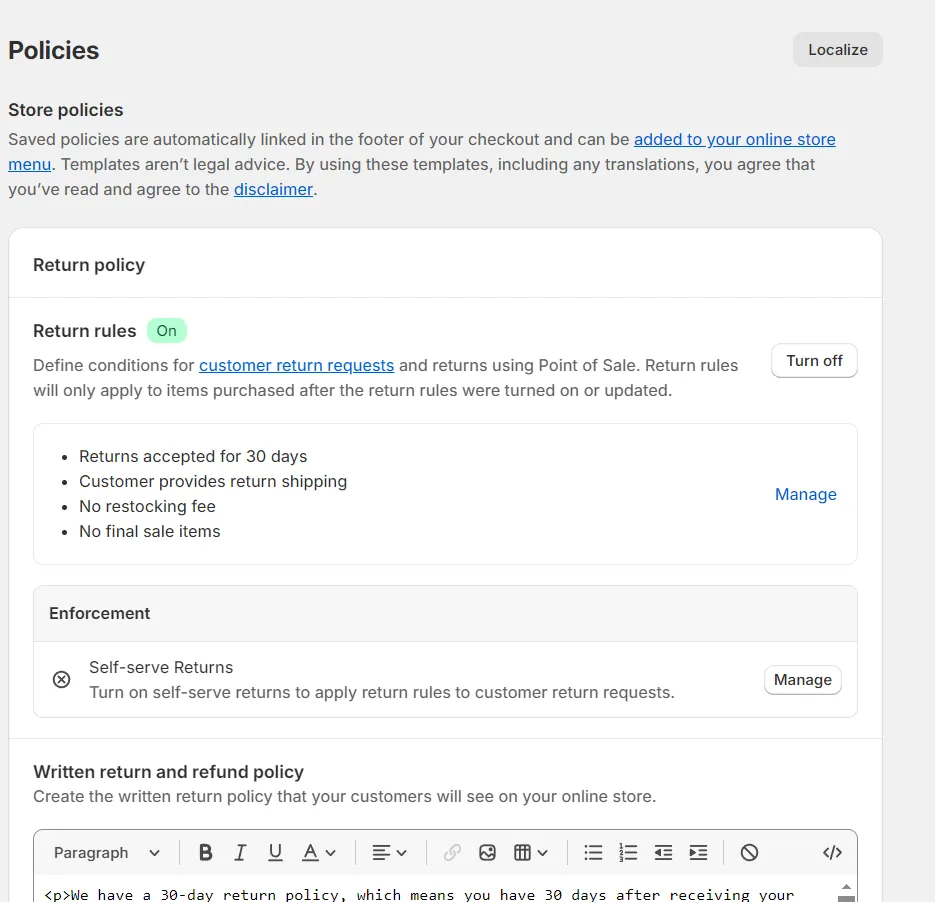Open the text color dropdown
The width and height of the screenshot is (935, 902).
[319, 853]
